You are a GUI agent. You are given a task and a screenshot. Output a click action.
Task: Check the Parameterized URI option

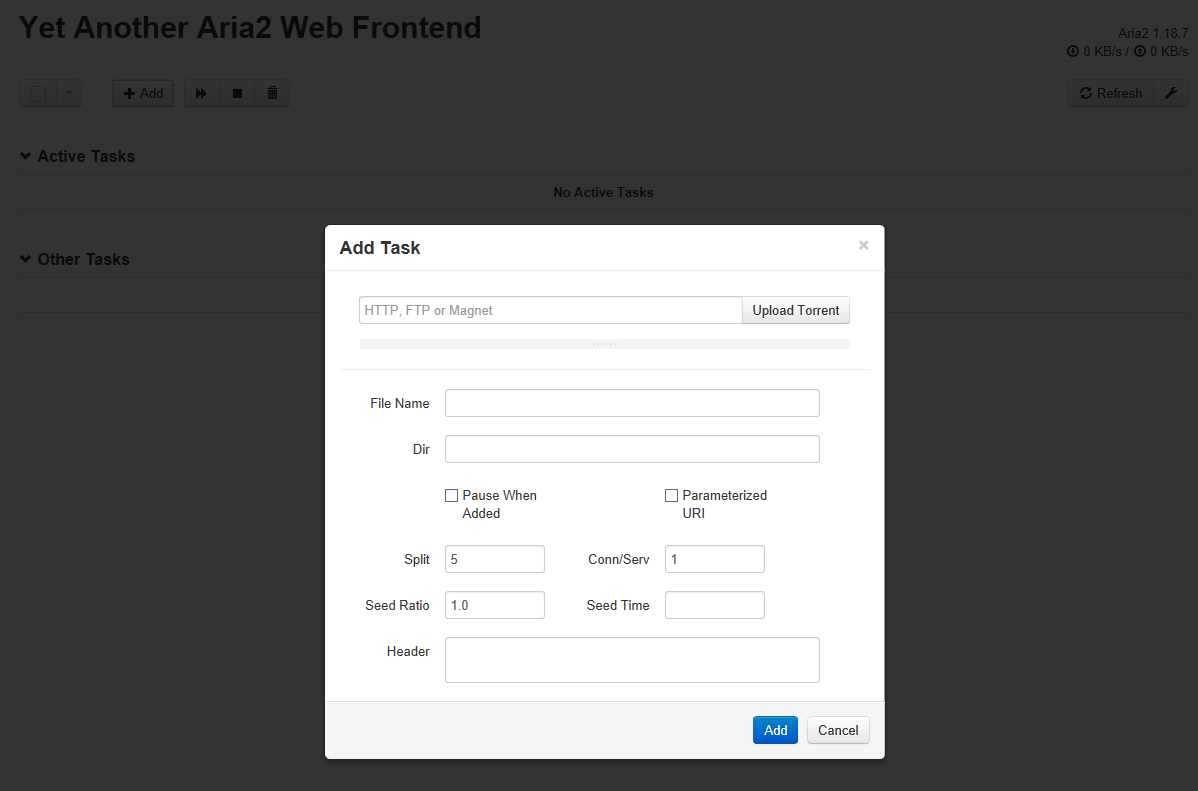pos(671,495)
